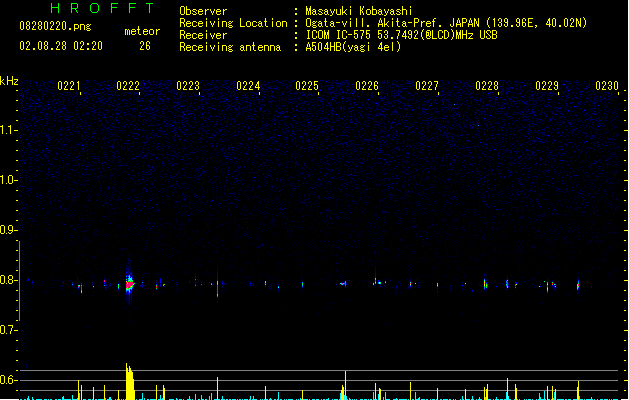Click the 'Receiving Location' label
This screenshot has height=400, width=629.
click(x=233, y=23)
